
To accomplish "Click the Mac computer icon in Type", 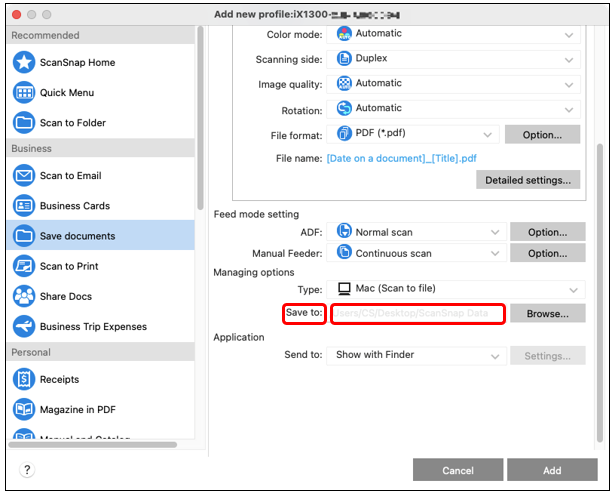I will click(344, 289).
